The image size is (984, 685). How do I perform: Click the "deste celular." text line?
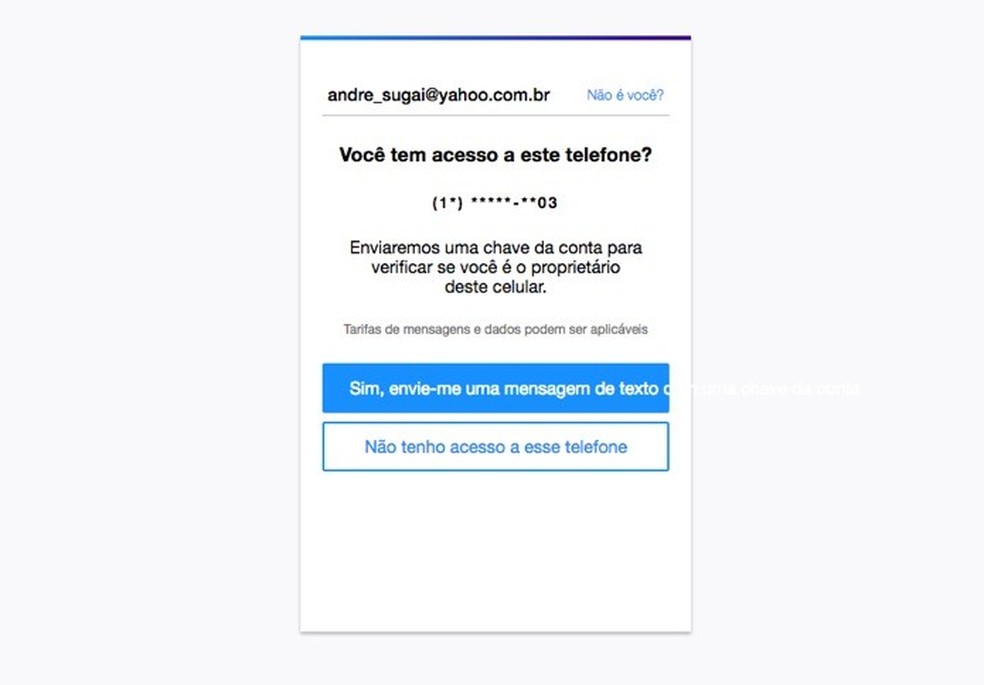click(x=496, y=287)
